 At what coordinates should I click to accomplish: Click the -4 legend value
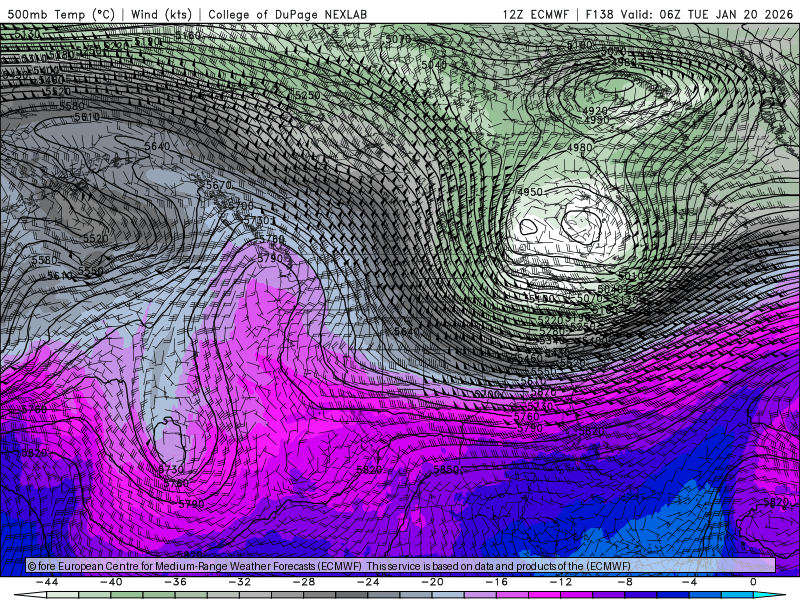point(690,582)
